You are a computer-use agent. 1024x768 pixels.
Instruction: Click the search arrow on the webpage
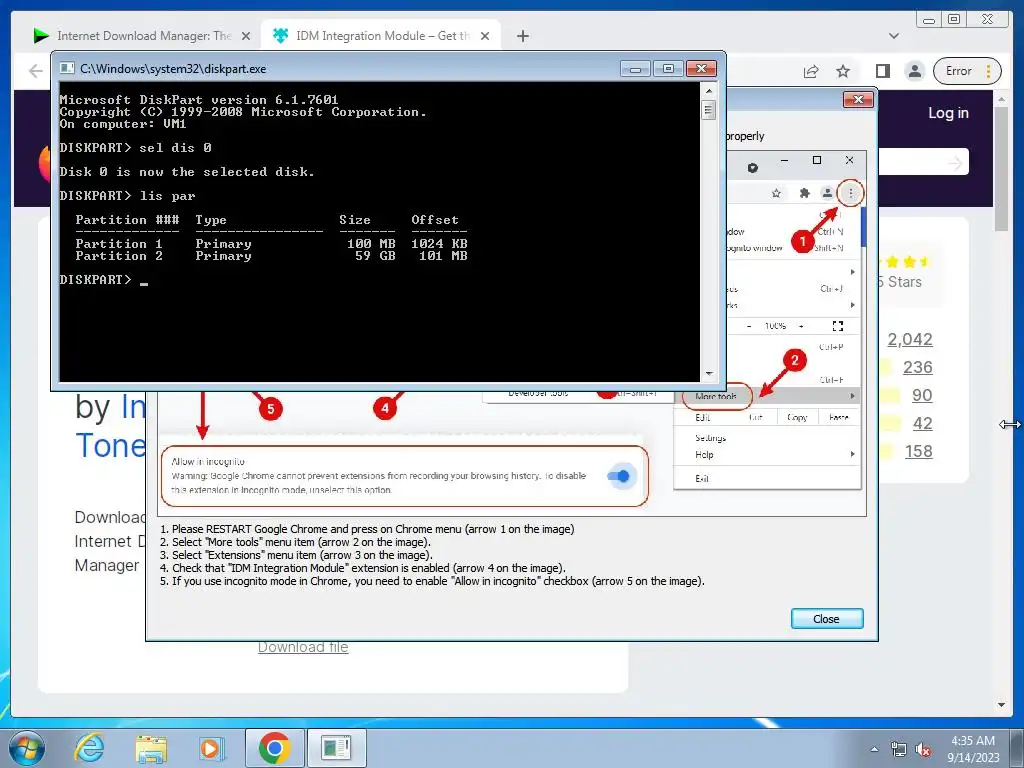(955, 163)
